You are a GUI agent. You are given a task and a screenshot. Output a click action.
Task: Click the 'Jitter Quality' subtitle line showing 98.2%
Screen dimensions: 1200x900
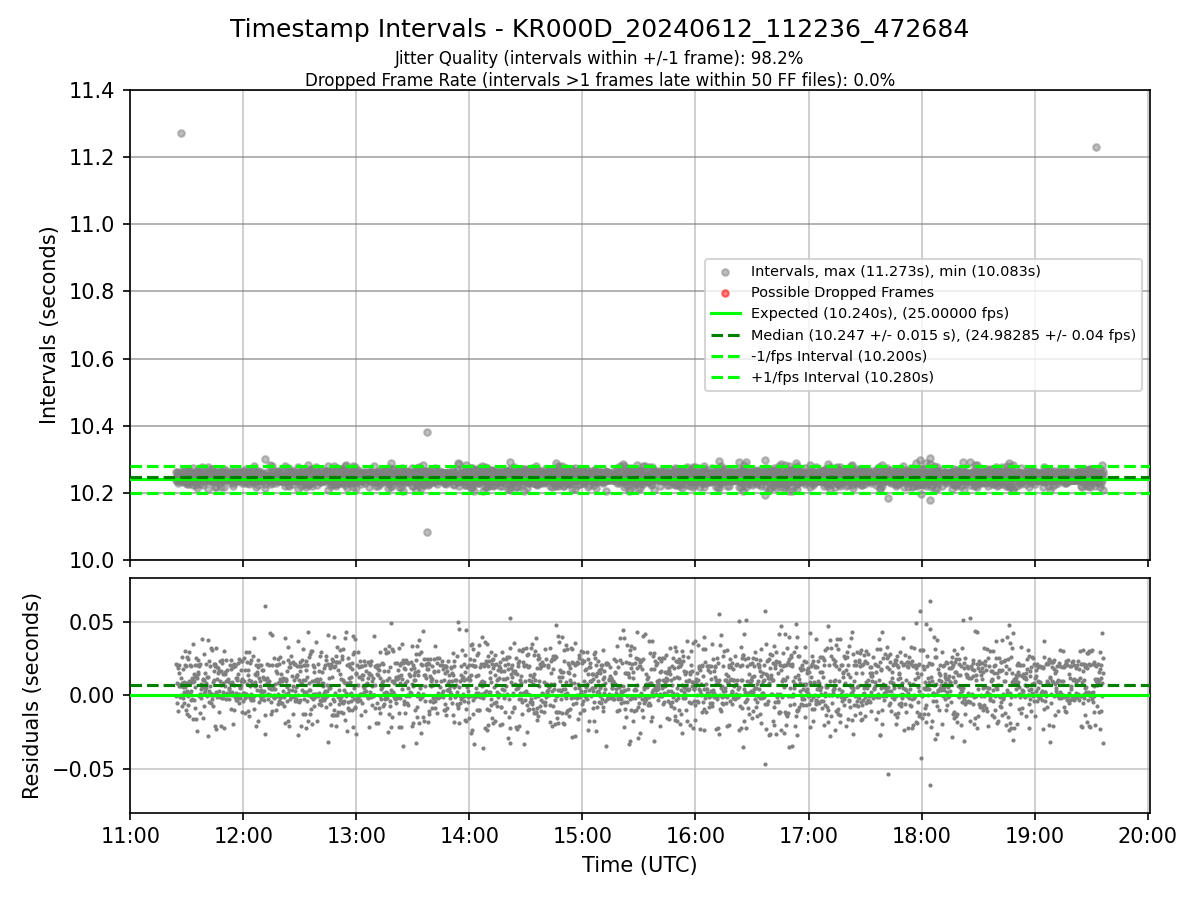[599, 58]
